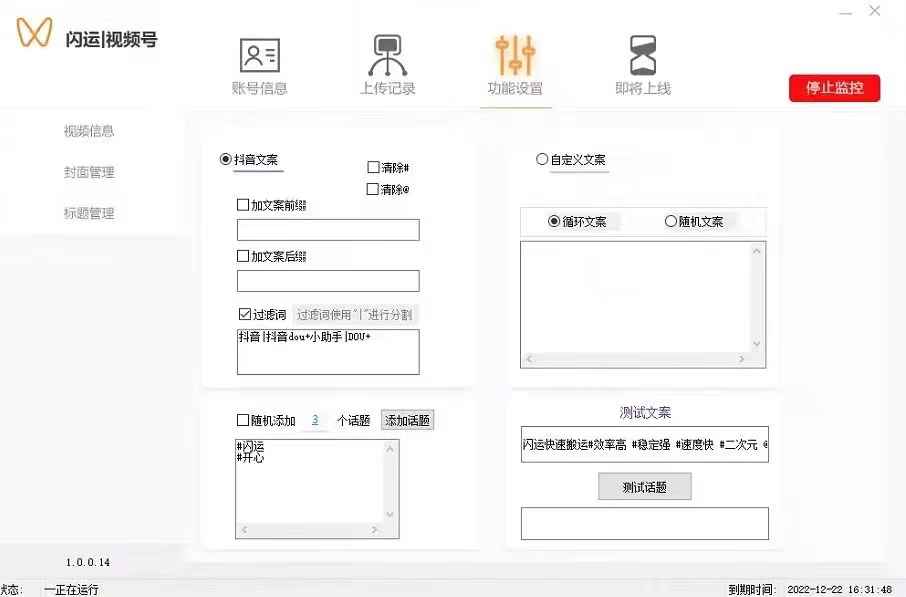The image size is (906, 597).
Task: Open the 上传记录 upload records icon
Action: [387, 55]
